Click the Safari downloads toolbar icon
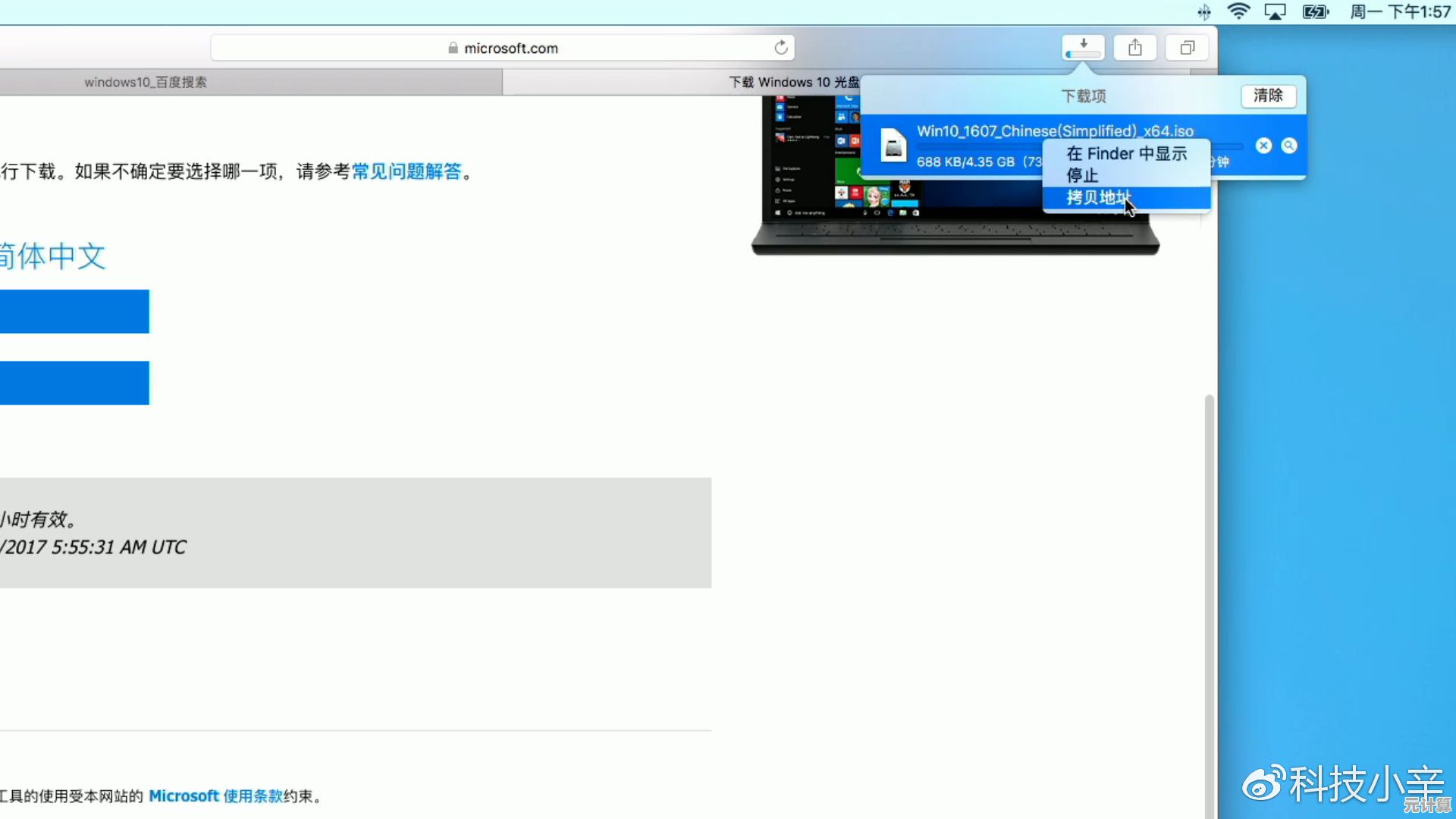This screenshot has height=819, width=1456. pyautogui.click(x=1083, y=48)
